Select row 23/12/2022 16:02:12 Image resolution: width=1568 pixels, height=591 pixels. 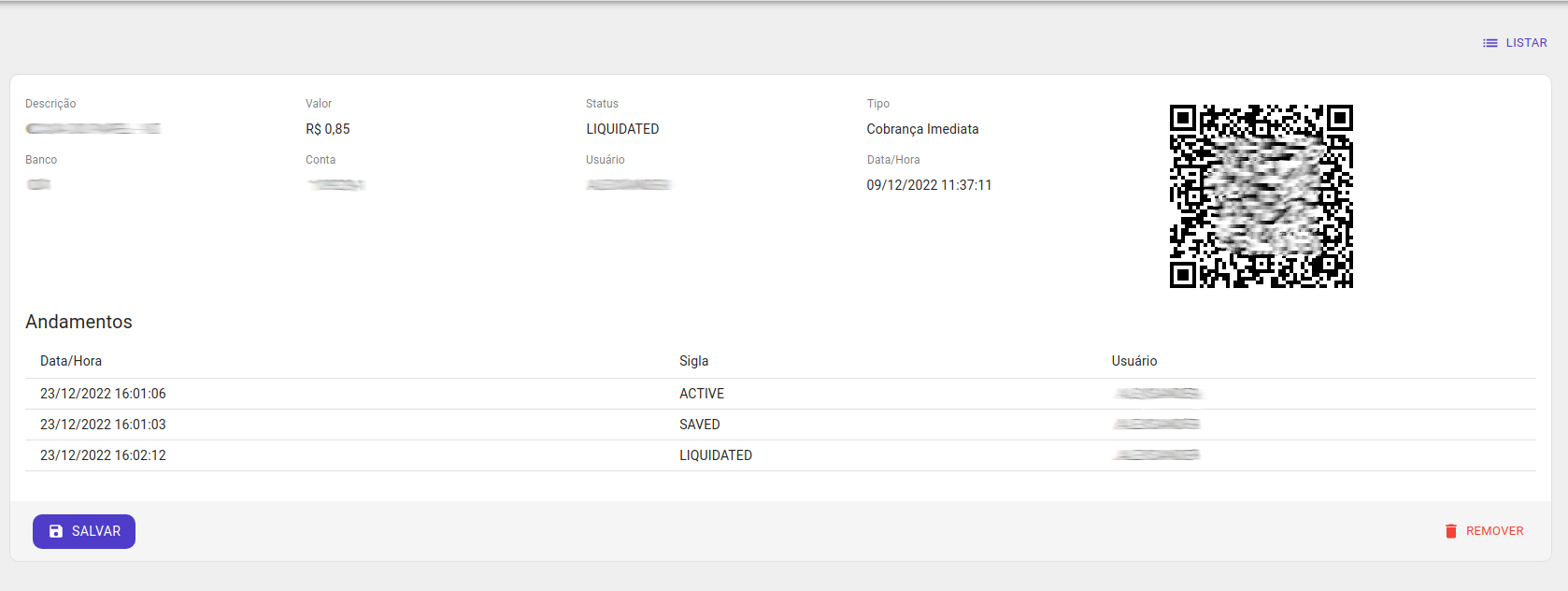click(x=780, y=455)
